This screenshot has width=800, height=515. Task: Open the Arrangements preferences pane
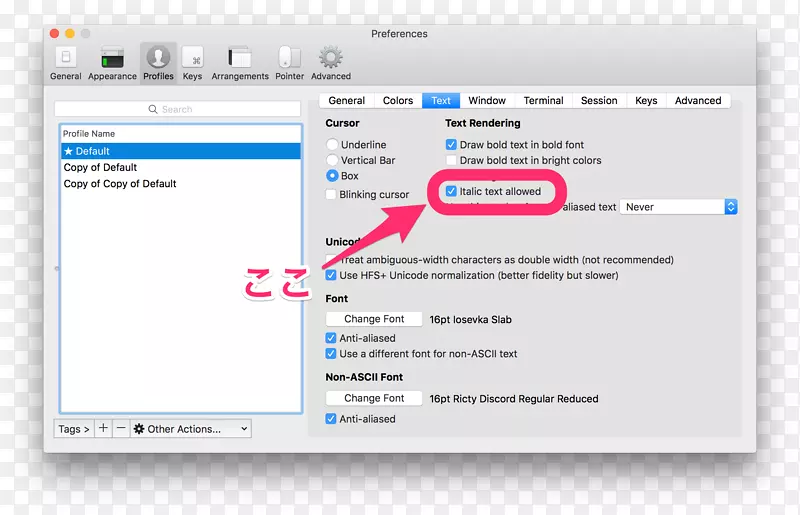click(x=240, y=62)
